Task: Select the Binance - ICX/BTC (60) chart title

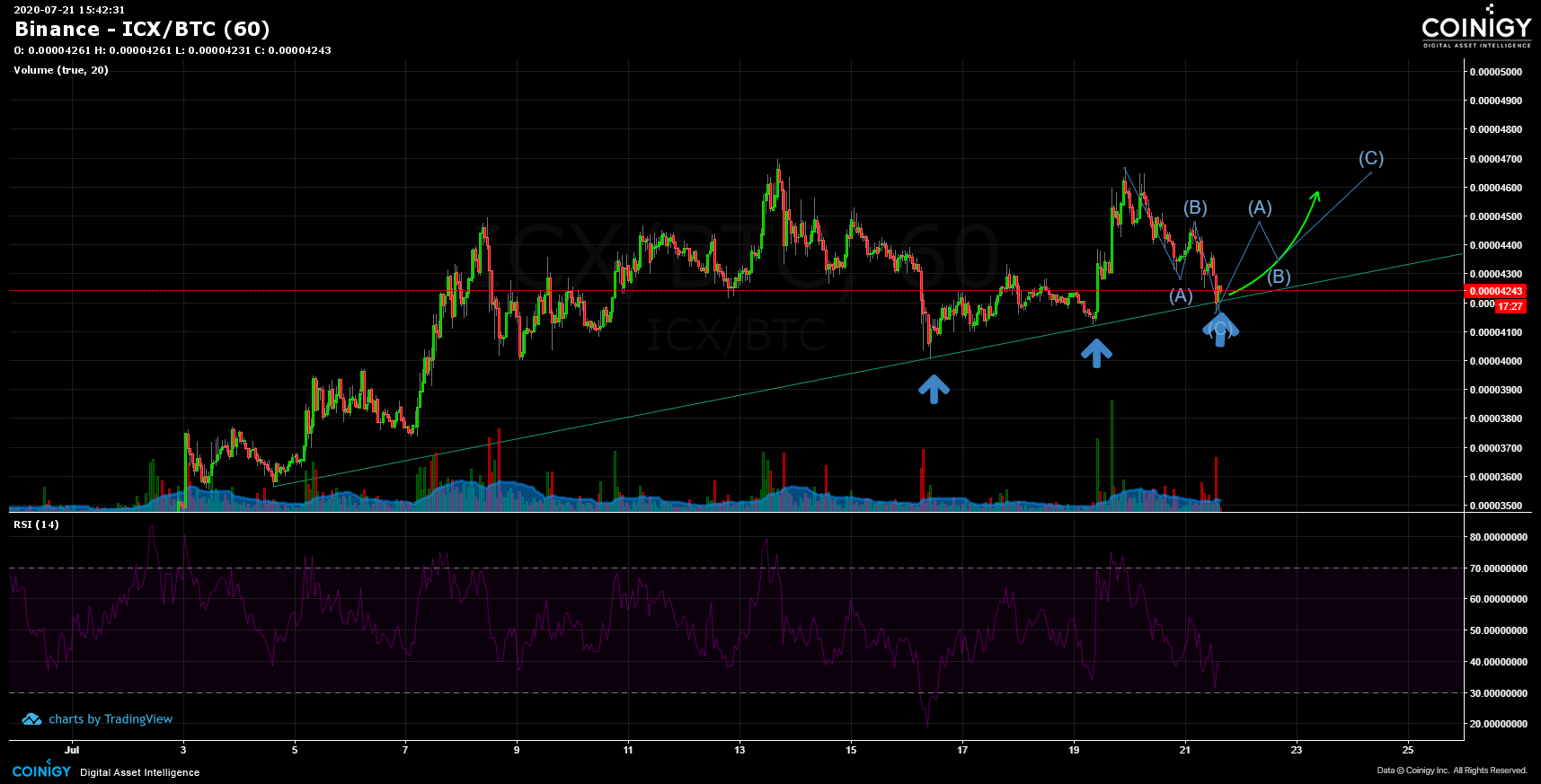Action: [x=142, y=29]
